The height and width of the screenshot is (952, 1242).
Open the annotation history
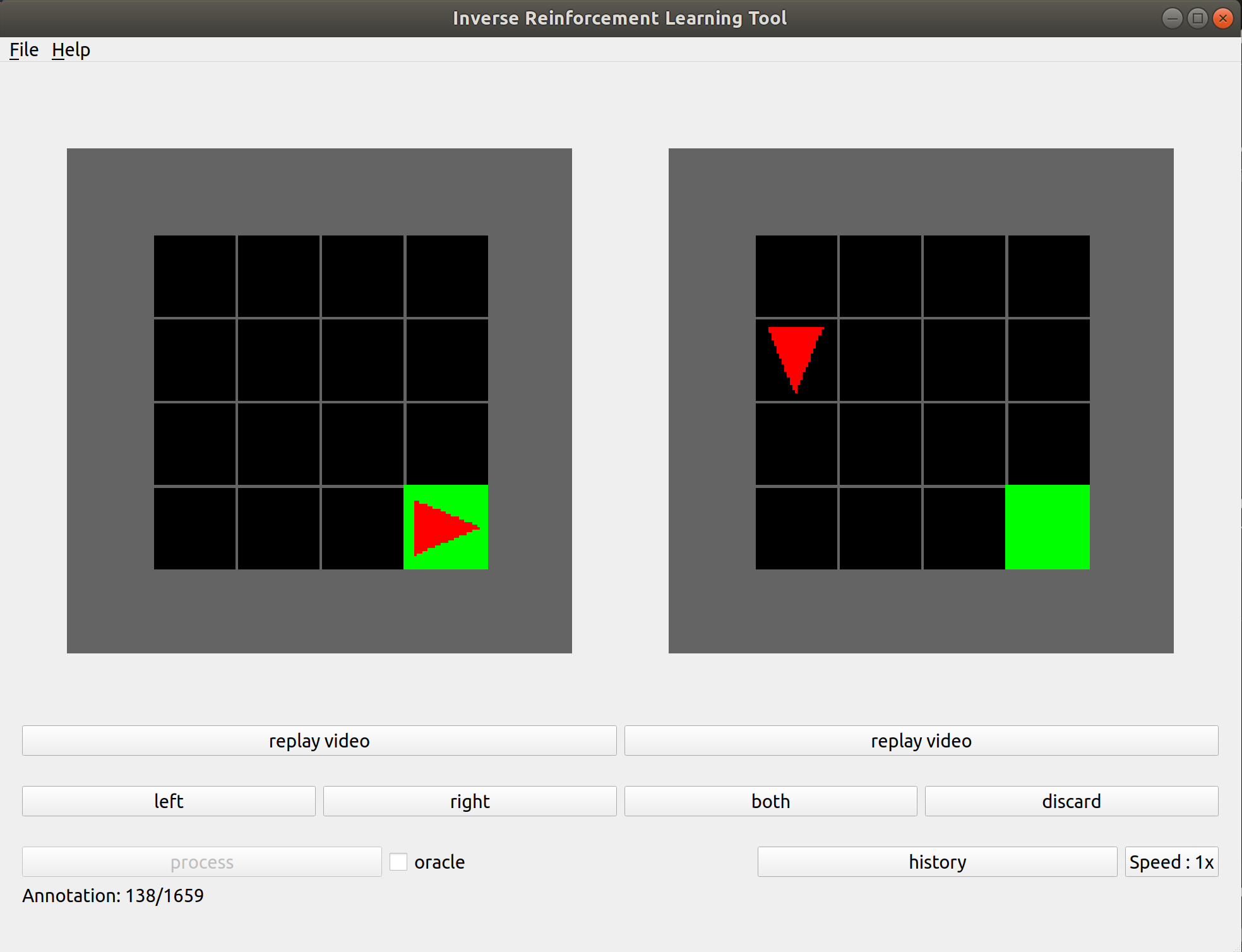tap(937, 862)
